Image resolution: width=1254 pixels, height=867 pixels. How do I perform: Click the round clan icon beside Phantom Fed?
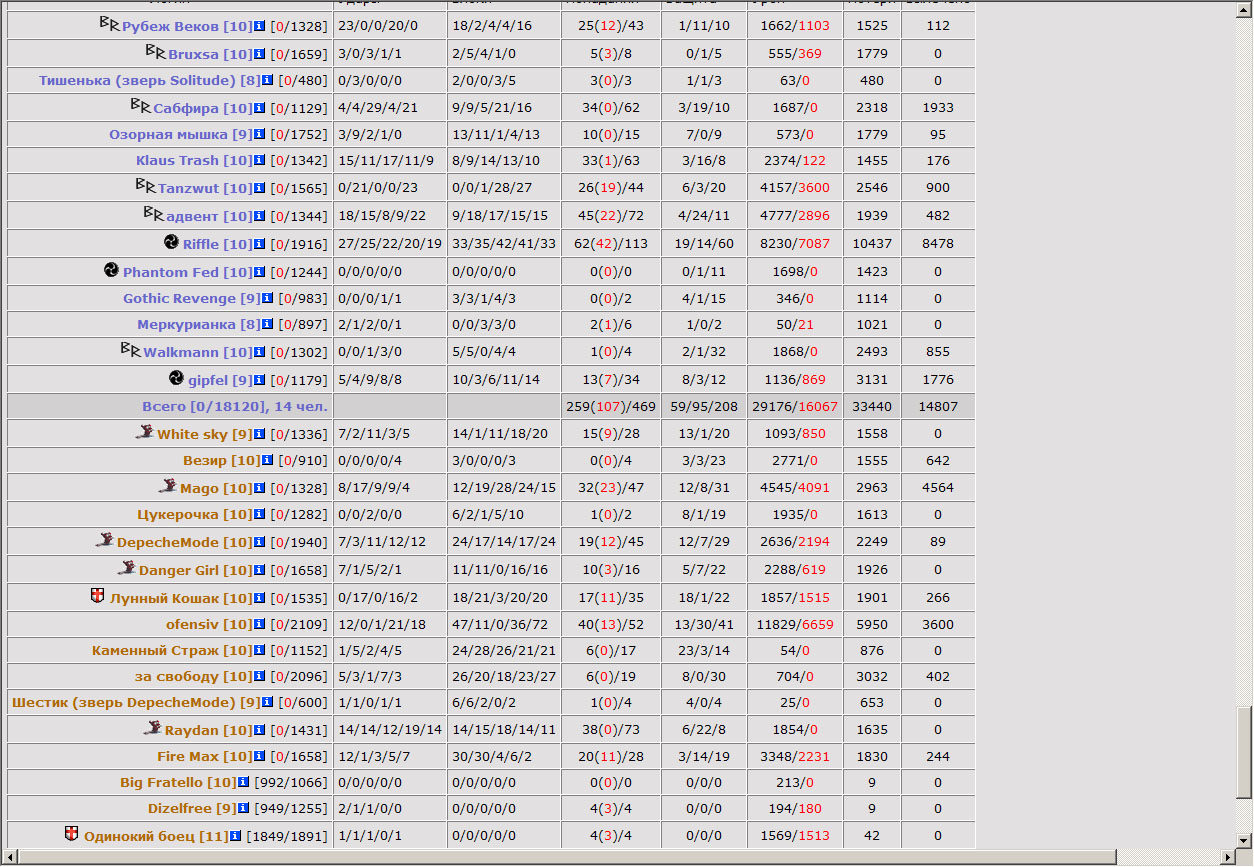click(x=112, y=270)
